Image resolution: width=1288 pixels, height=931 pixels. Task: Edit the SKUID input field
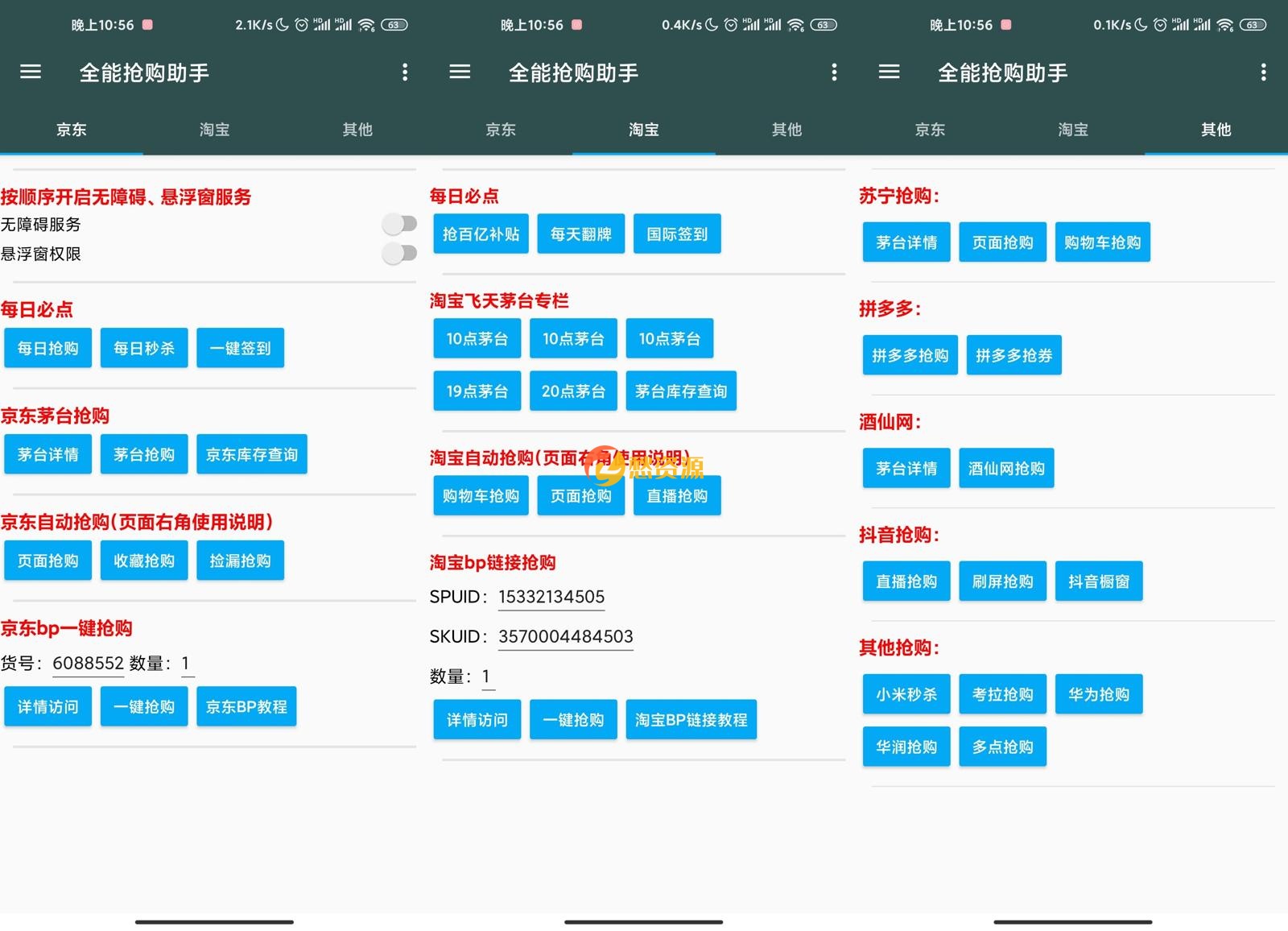(565, 635)
